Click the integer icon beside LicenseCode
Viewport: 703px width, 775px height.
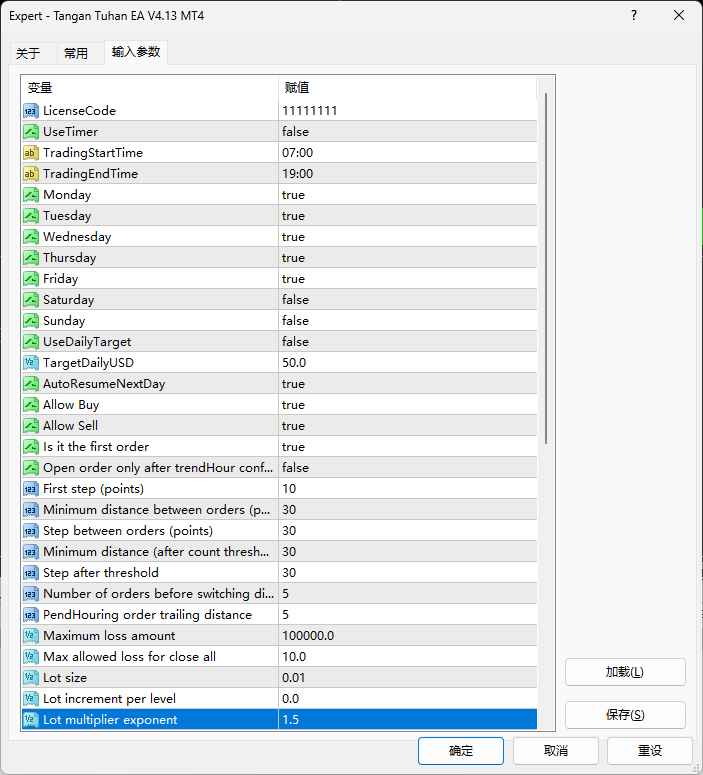pos(31,111)
